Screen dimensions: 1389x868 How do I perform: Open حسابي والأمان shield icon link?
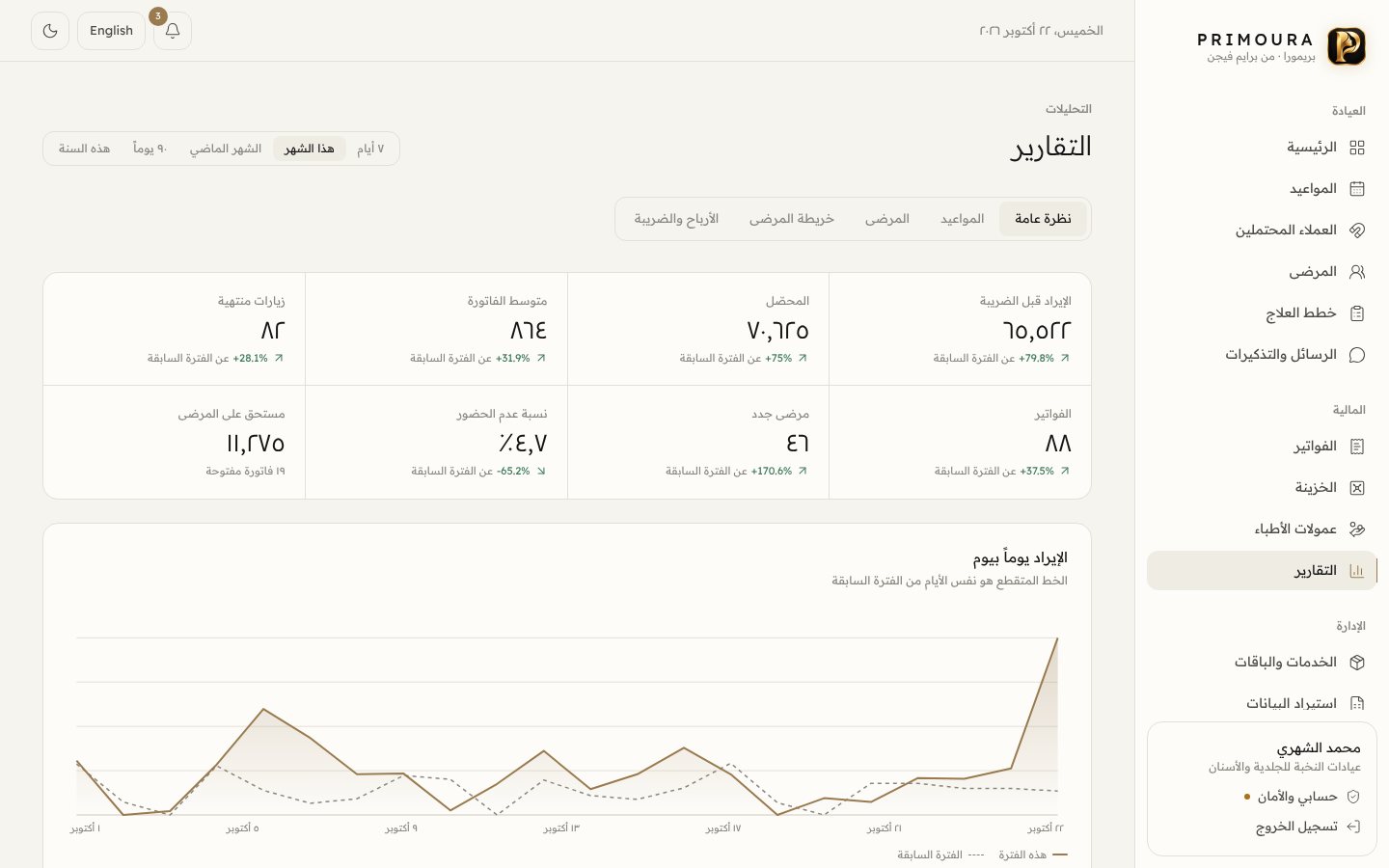(1353, 797)
